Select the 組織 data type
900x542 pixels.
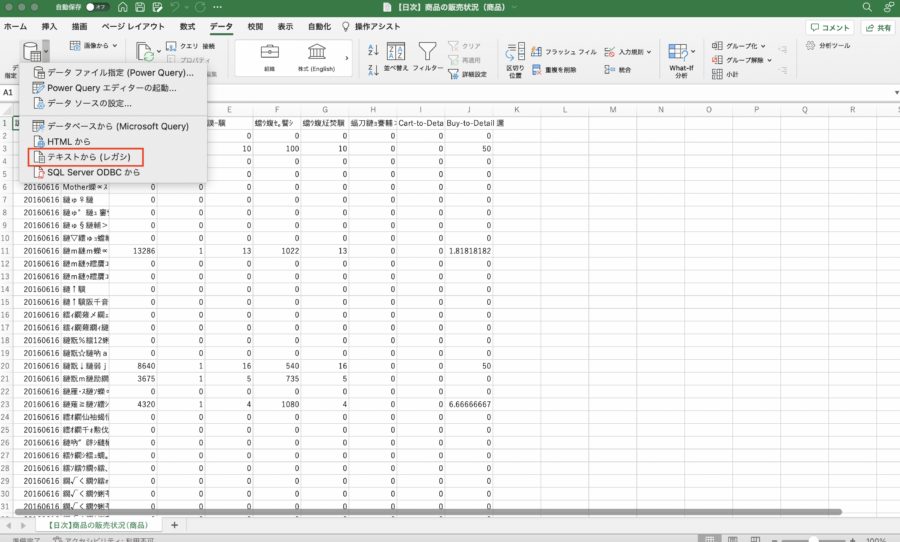pyautogui.click(x=270, y=57)
